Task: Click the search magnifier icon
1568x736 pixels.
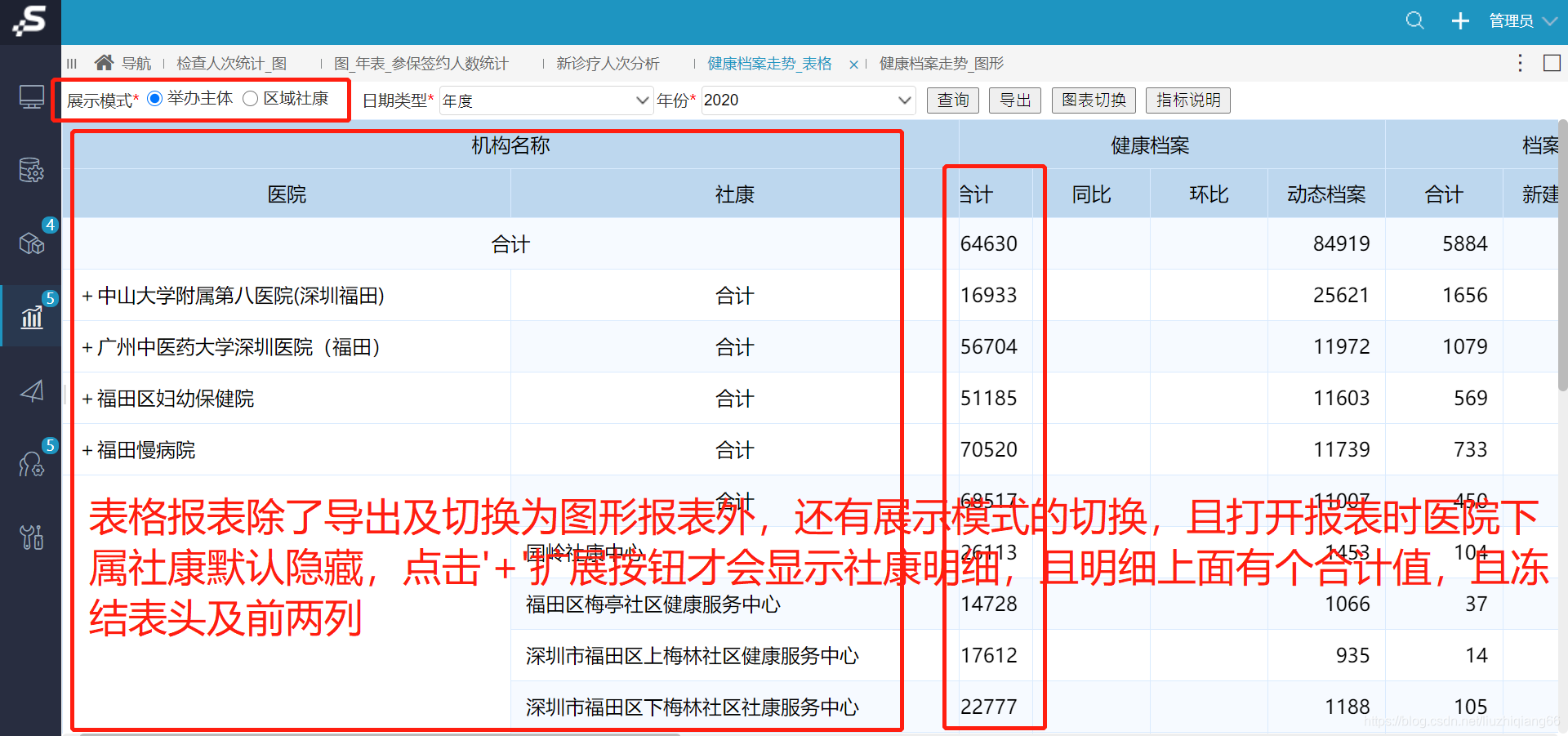Action: click(1415, 20)
